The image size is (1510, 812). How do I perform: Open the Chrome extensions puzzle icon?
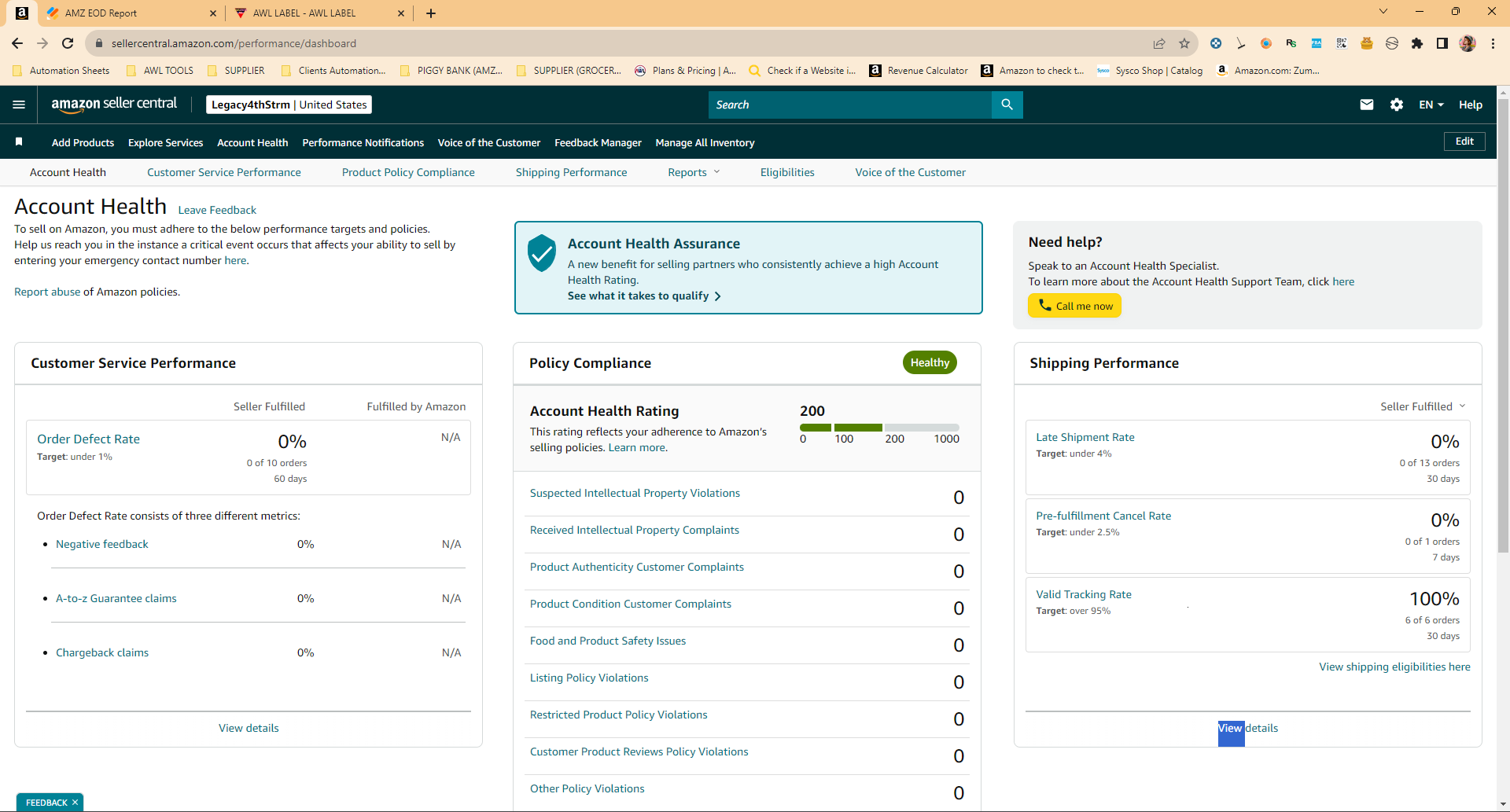[x=1417, y=43]
